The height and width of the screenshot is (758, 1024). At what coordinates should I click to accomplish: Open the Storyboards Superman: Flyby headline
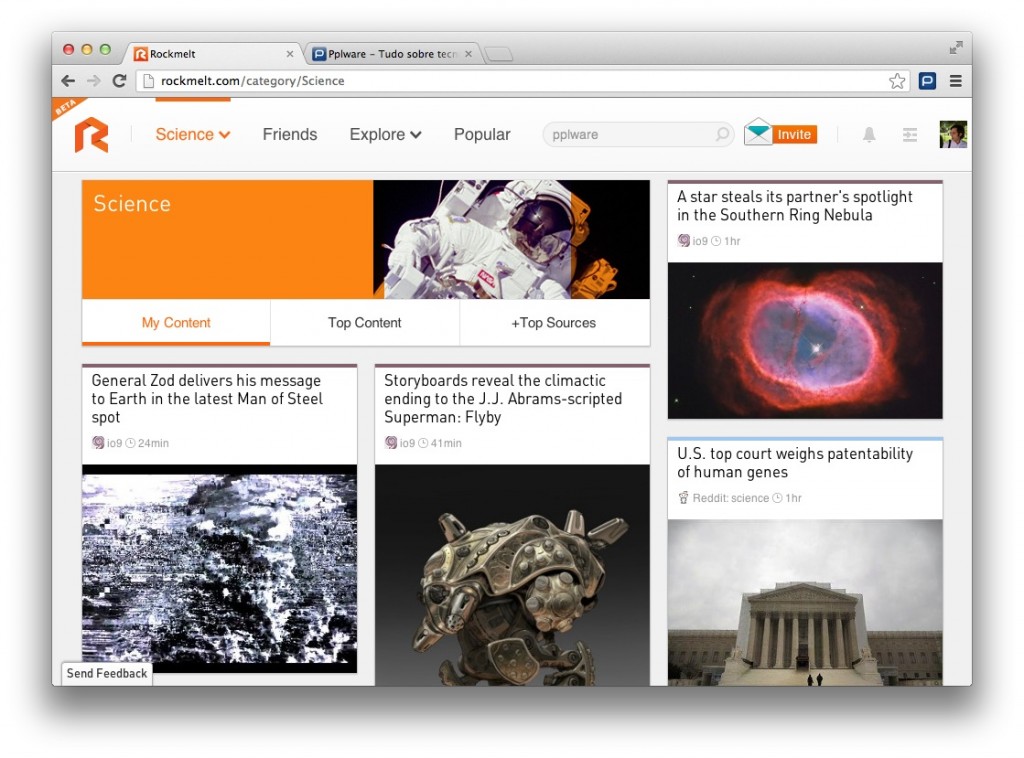503,398
